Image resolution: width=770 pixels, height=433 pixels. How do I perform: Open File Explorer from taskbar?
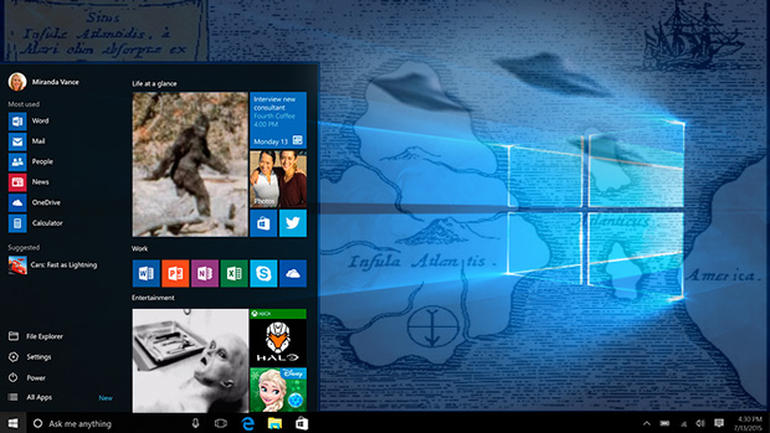(x=275, y=423)
